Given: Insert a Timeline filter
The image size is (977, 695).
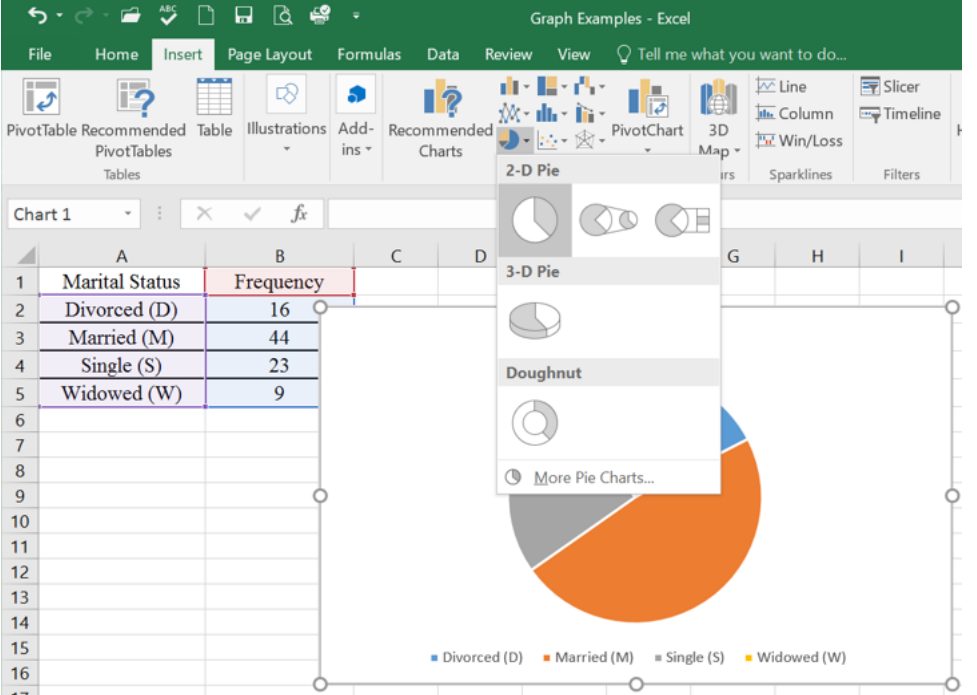Looking at the screenshot, I should pyautogui.click(x=900, y=113).
